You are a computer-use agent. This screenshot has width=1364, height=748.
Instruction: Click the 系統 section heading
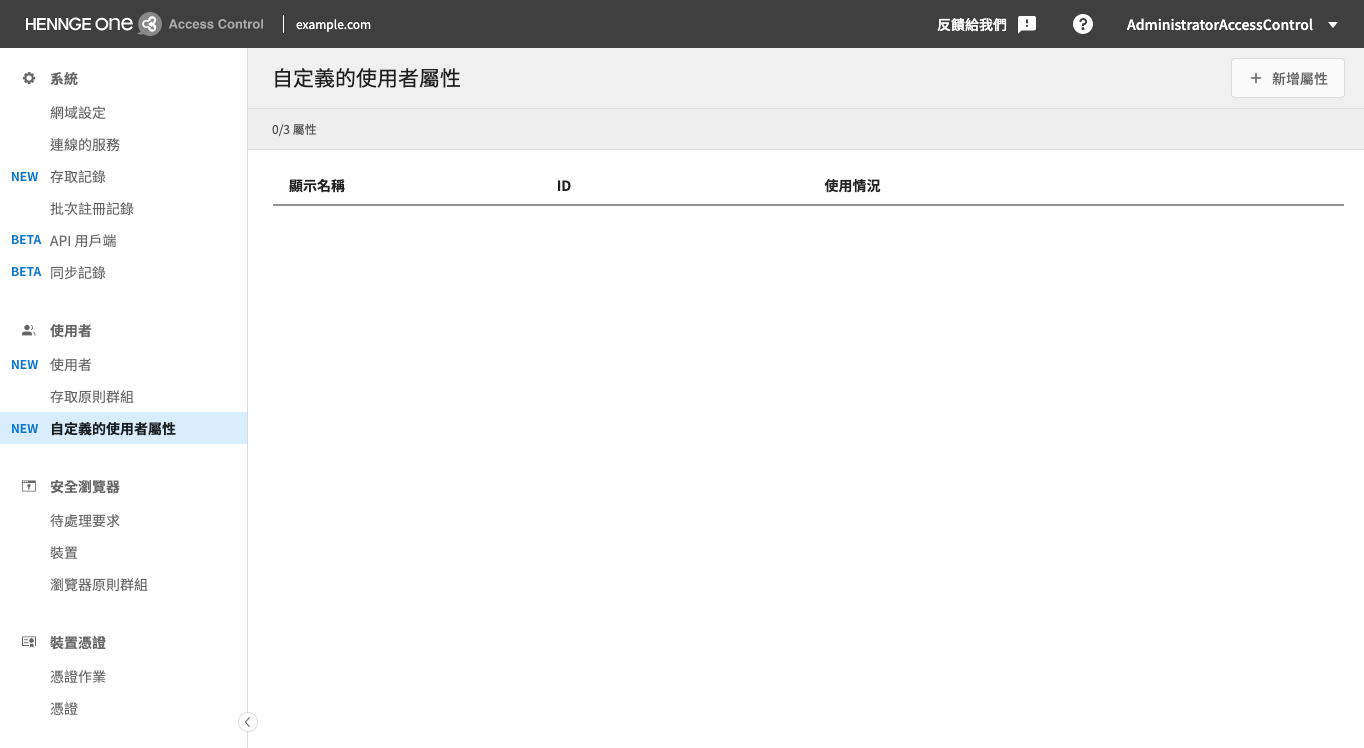pyautogui.click(x=64, y=79)
